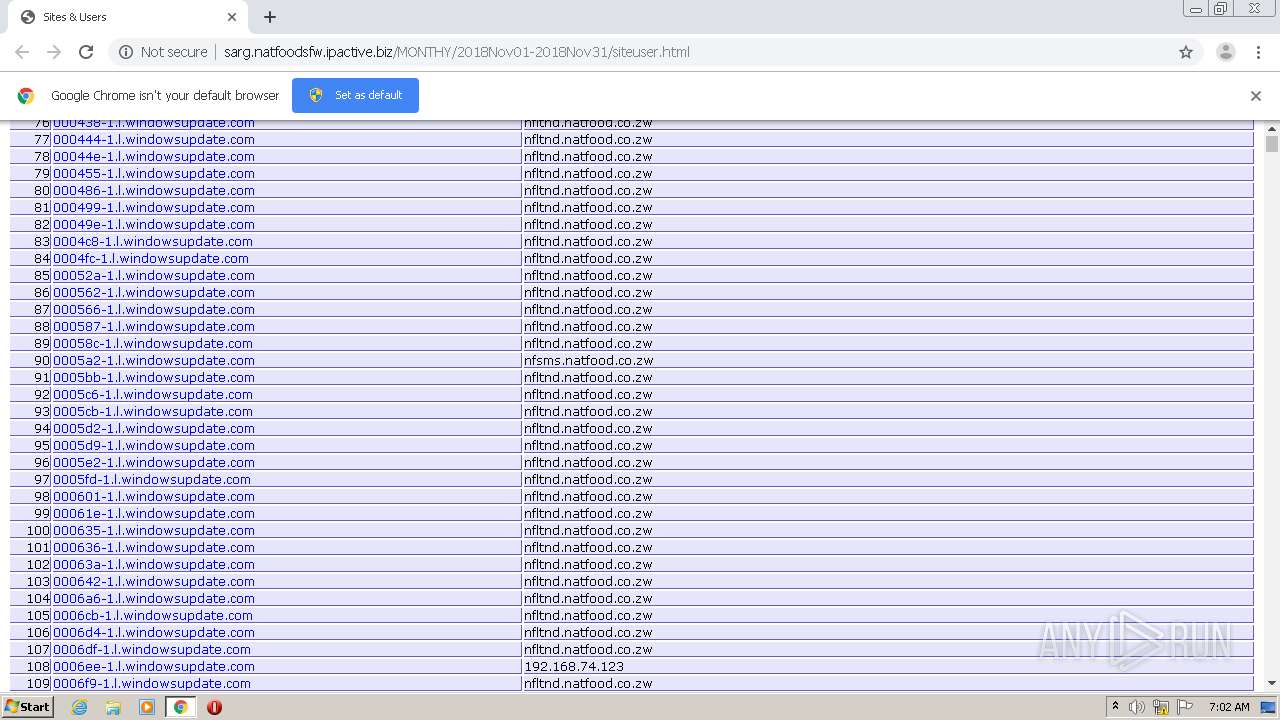Open link 000499-1.l.windowsupdate.com
The width and height of the screenshot is (1280, 720).
[154, 207]
